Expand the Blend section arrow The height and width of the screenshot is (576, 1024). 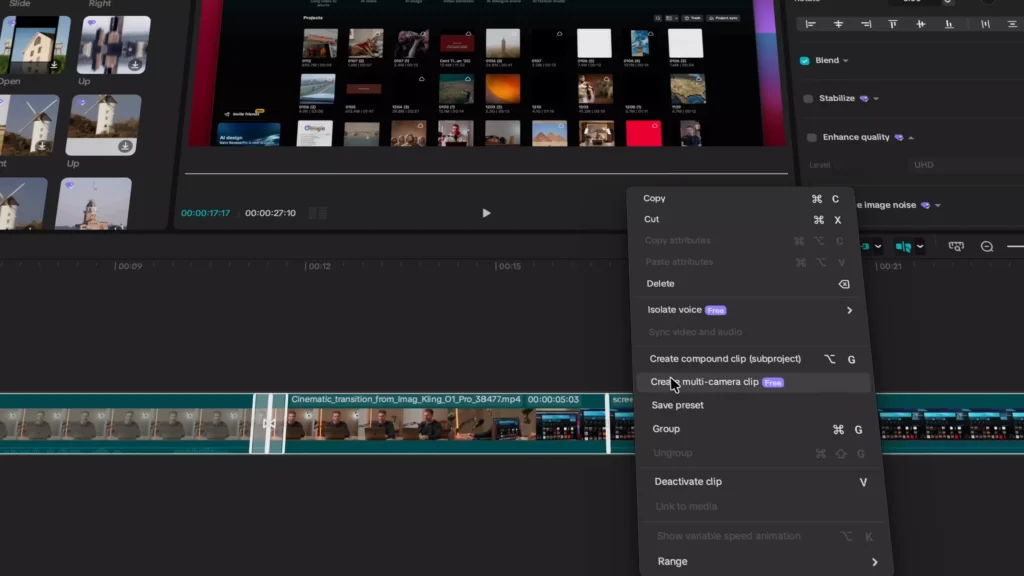click(846, 61)
